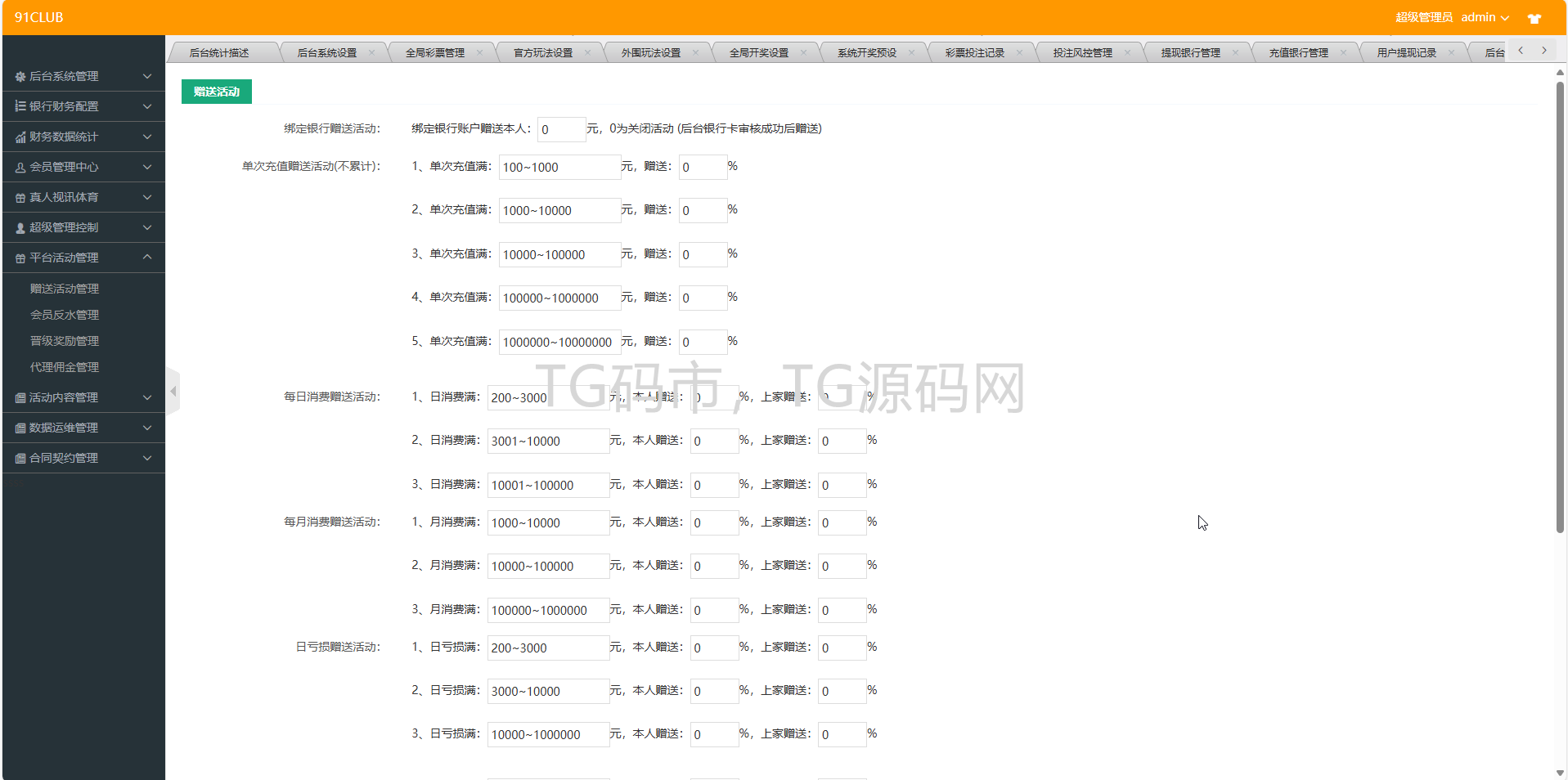Image resolution: width=1568 pixels, height=780 pixels.
Task: Close the 全局彩票管理 tab
Action: click(x=479, y=52)
